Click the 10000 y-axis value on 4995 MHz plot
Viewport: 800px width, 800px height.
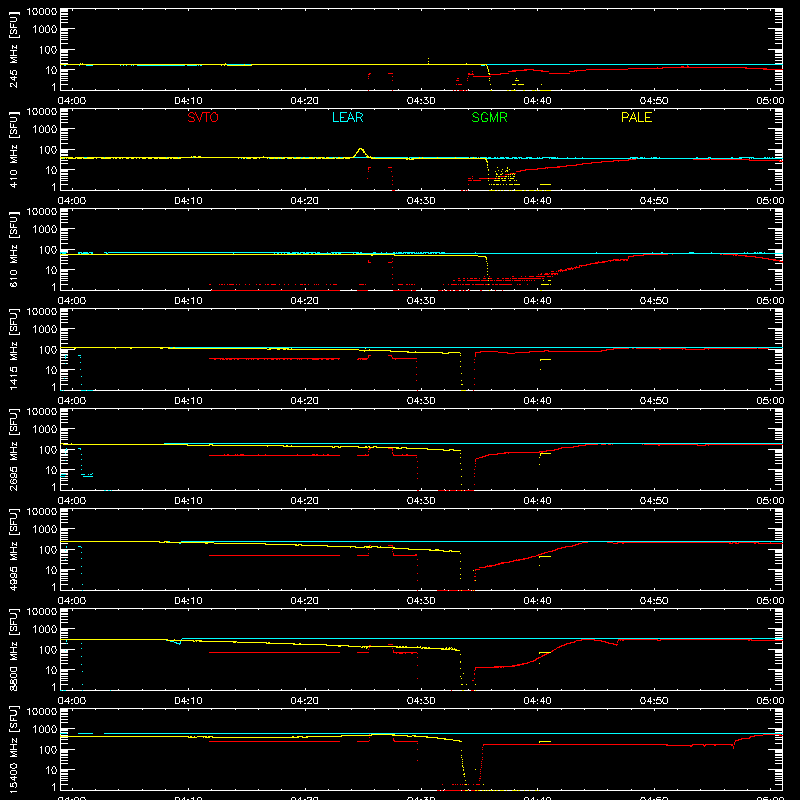tap(42, 512)
